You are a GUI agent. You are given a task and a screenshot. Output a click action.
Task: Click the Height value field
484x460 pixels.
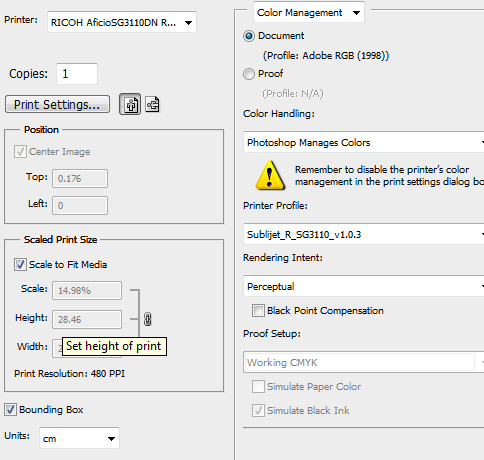click(x=87, y=319)
